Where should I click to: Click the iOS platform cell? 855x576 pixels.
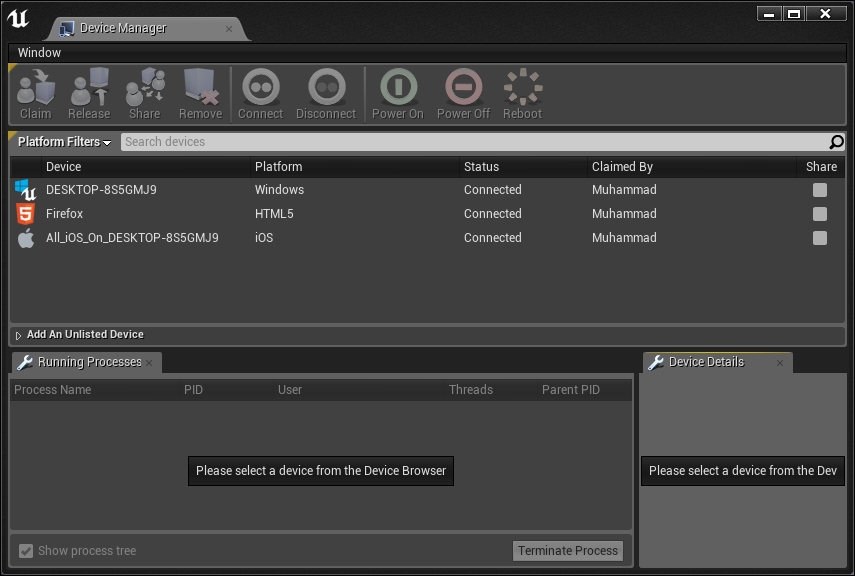point(264,238)
